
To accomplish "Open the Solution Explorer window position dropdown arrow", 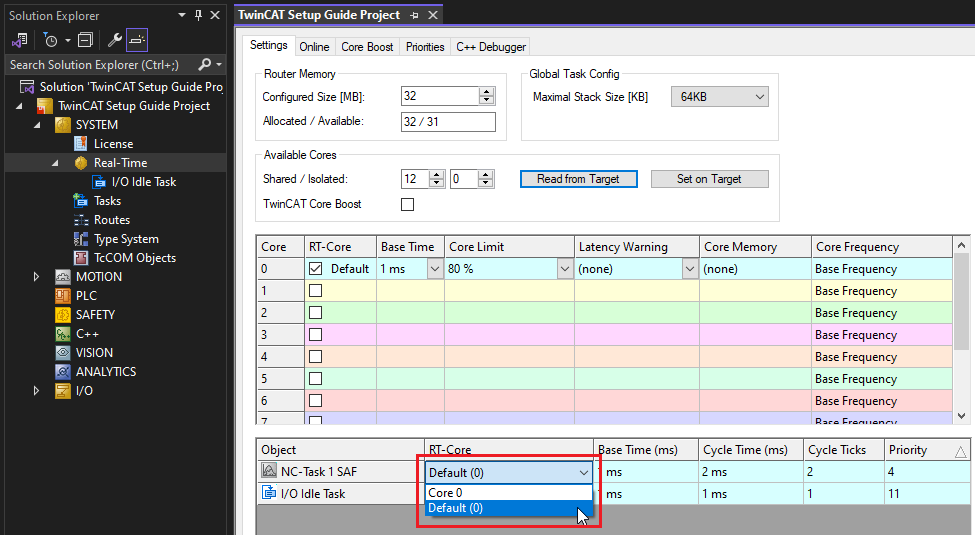I will [182, 15].
